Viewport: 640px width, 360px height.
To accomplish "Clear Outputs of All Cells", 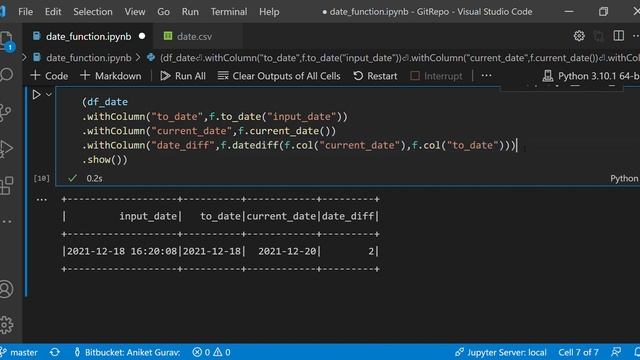I will [x=279, y=76].
